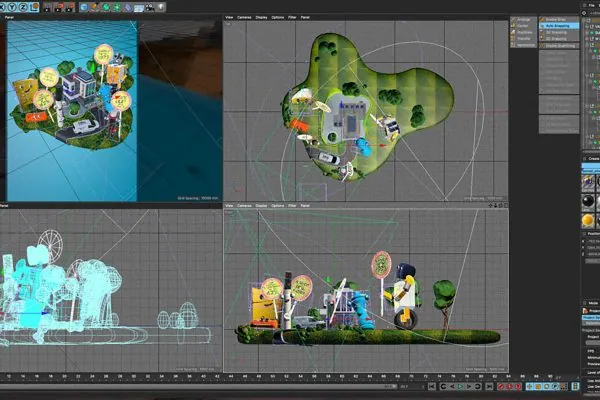Open Options menu in top viewport
This screenshot has height=400, width=600.
click(x=277, y=17)
